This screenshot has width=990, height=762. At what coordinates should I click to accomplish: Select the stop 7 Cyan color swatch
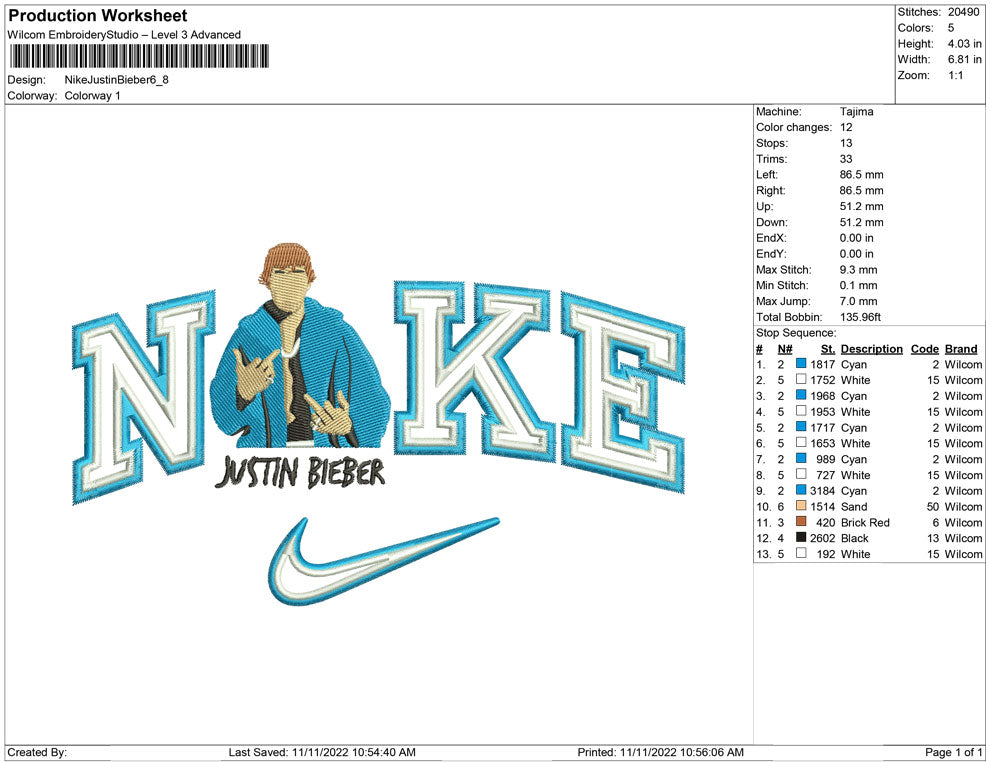click(x=801, y=458)
